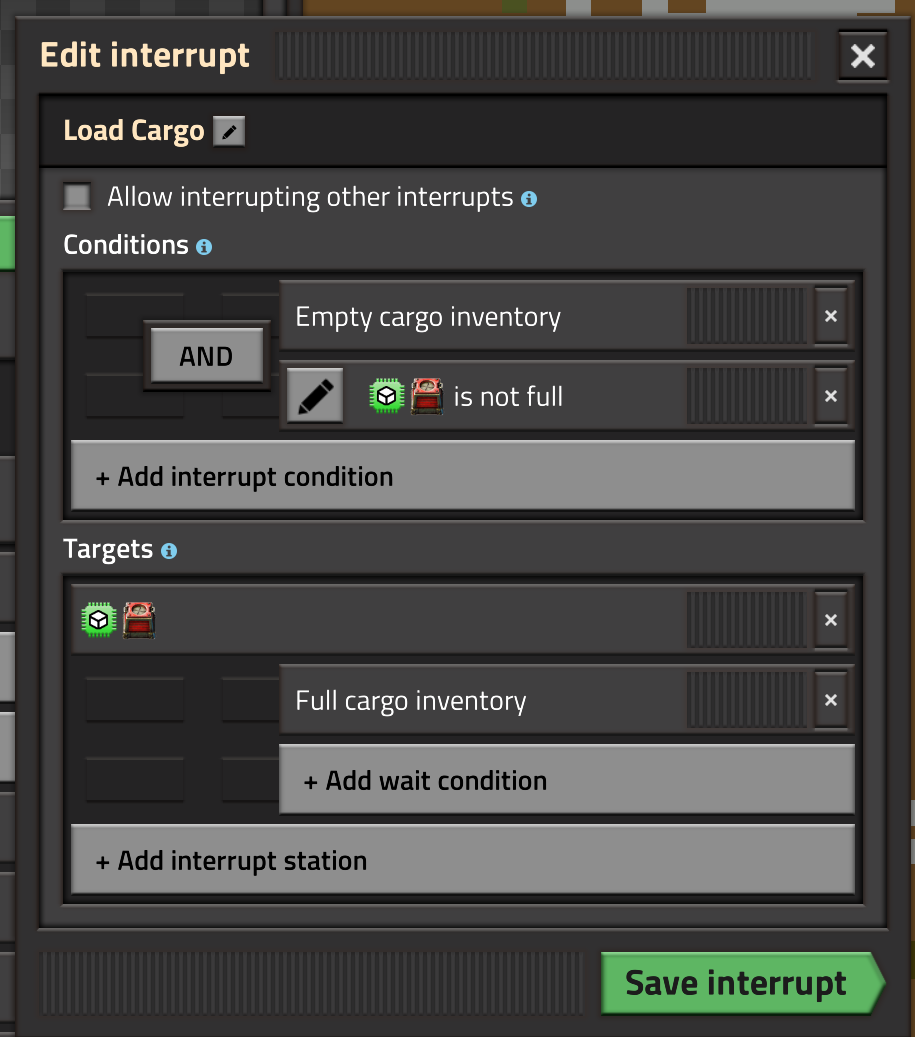Open the Add interrupt condition list

click(463, 476)
